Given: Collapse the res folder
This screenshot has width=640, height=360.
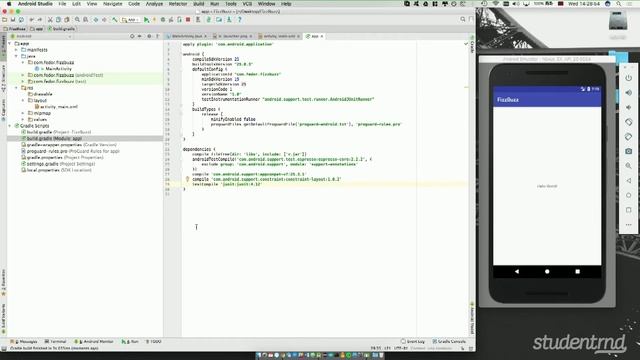Looking at the screenshot, I should [16, 88].
